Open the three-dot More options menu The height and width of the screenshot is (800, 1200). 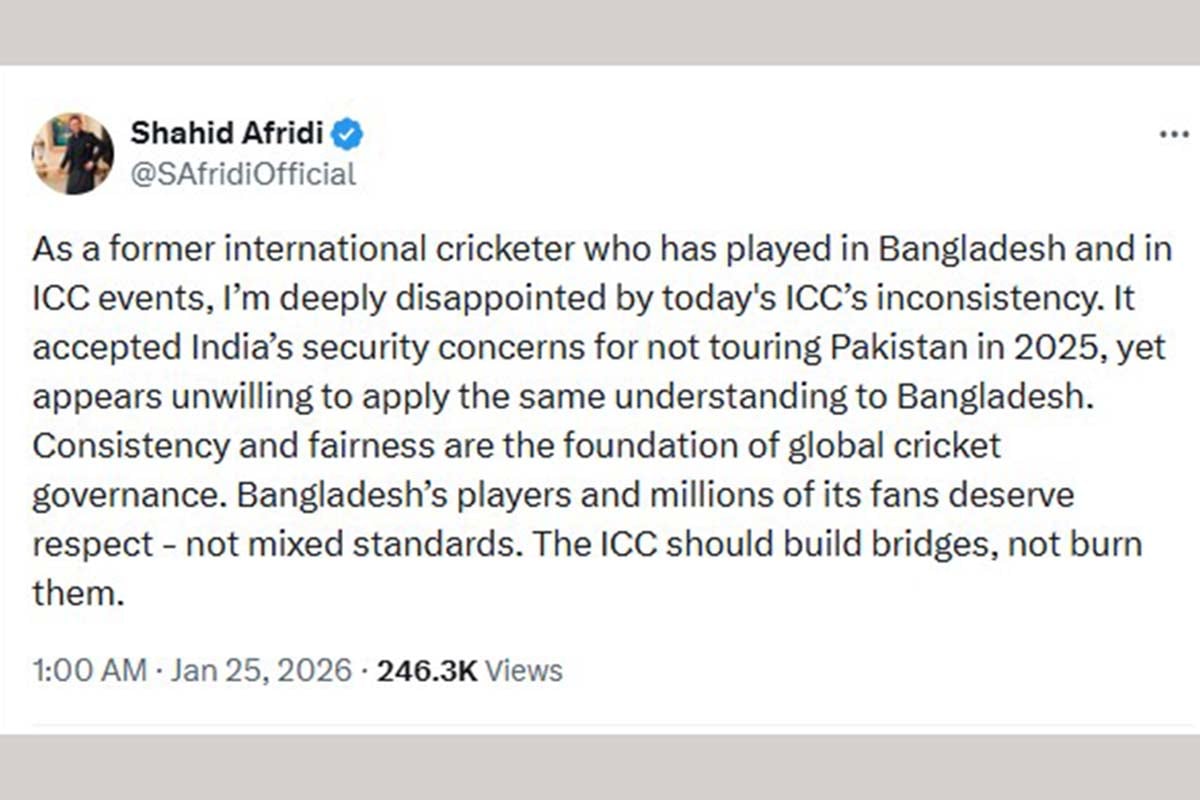(x=1172, y=134)
